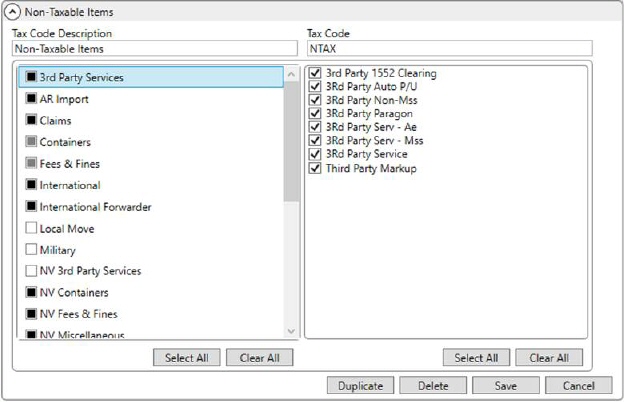Toggle the AR Import category checkbox
This screenshot has width=624, height=402.
[32, 98]
